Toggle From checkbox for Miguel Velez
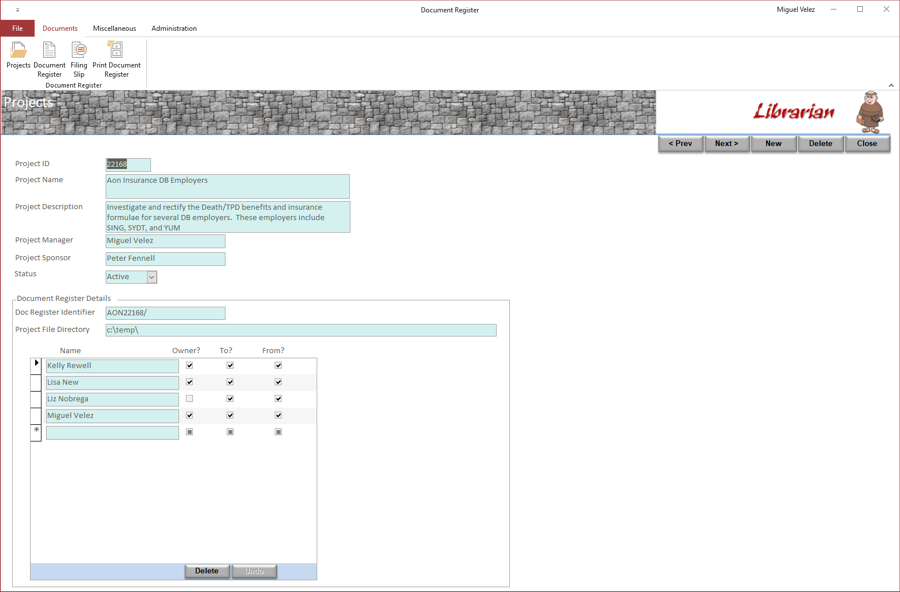The width and height of the screenshot is (900, 592). 278,415
